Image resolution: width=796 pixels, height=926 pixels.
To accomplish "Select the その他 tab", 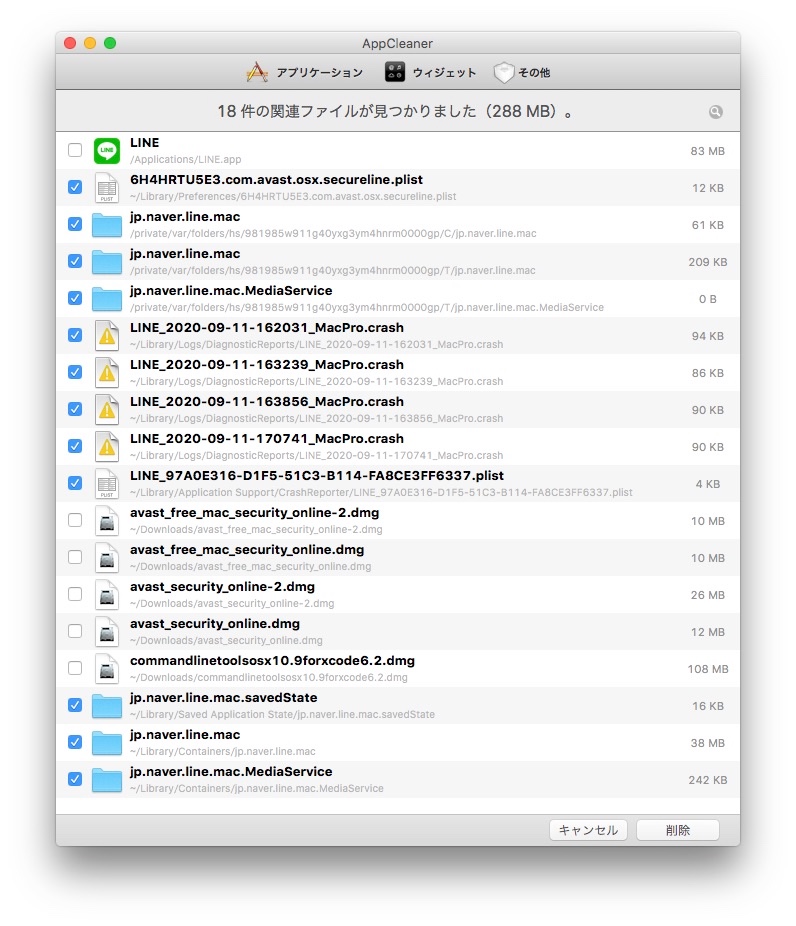I will pos(522,73).
